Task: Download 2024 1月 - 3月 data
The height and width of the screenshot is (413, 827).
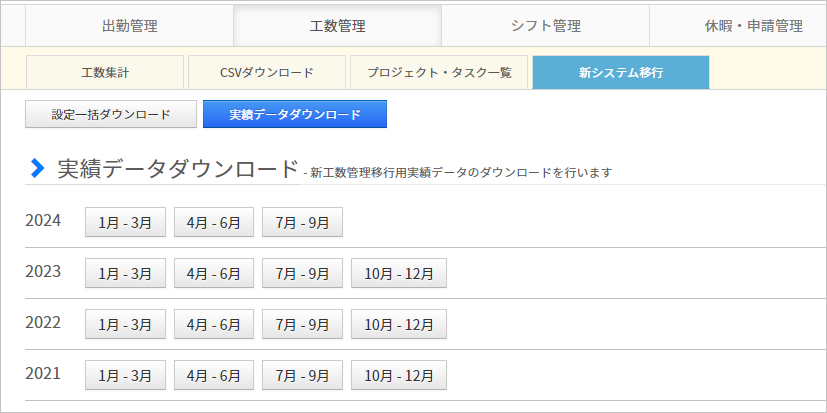Action: (126, 222)
